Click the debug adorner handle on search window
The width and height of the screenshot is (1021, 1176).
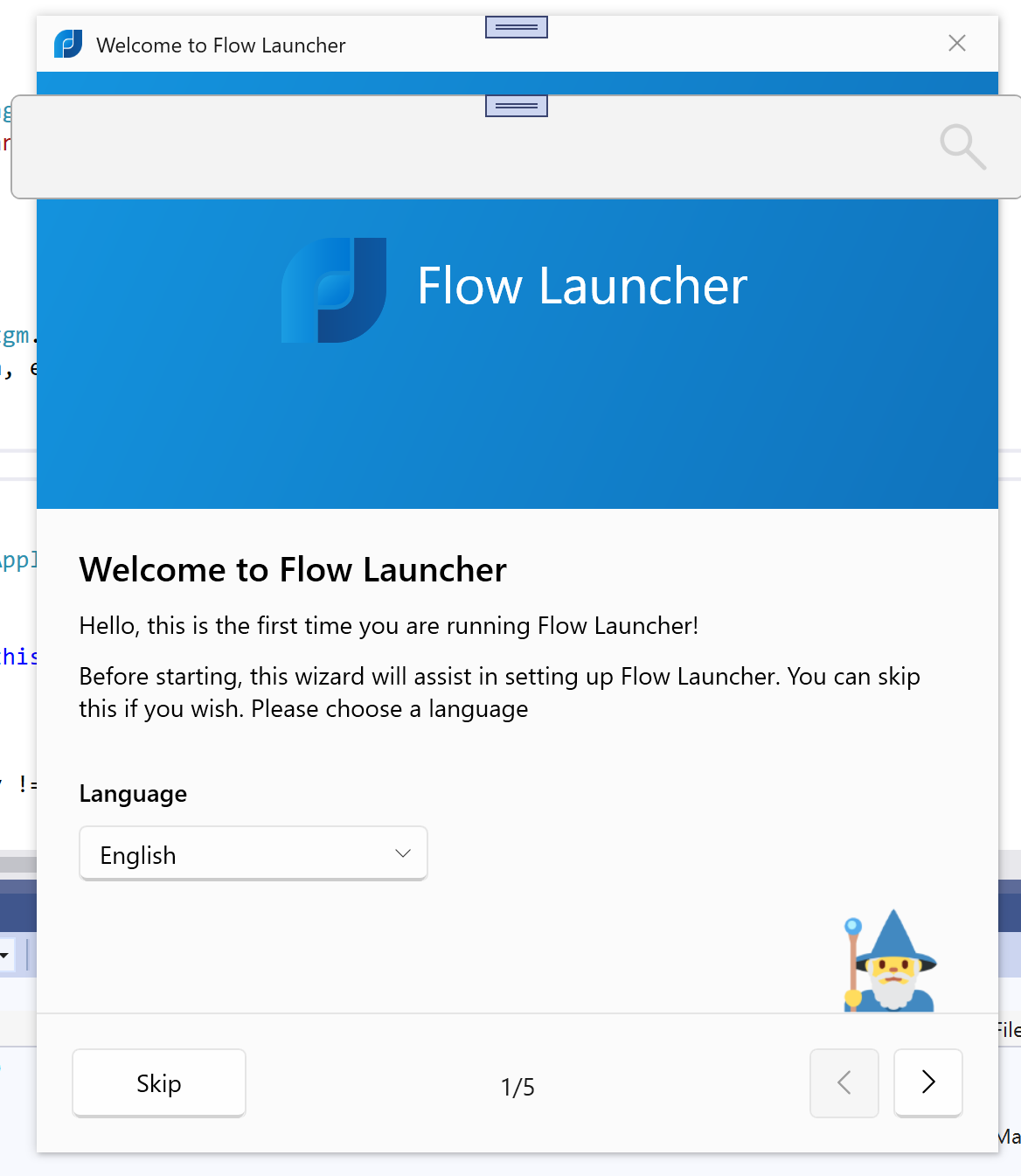517,106
